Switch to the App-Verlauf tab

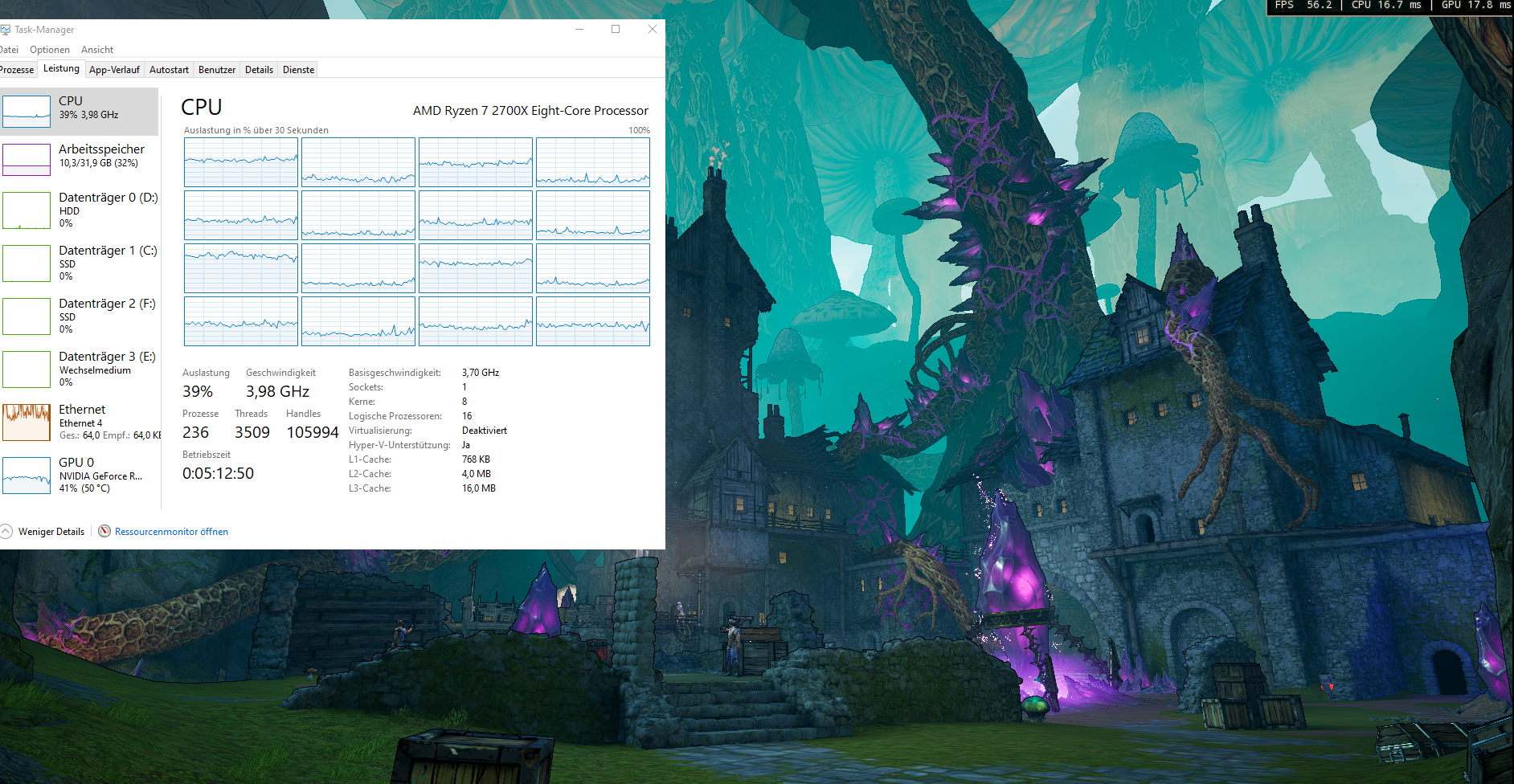coord(114,70)
